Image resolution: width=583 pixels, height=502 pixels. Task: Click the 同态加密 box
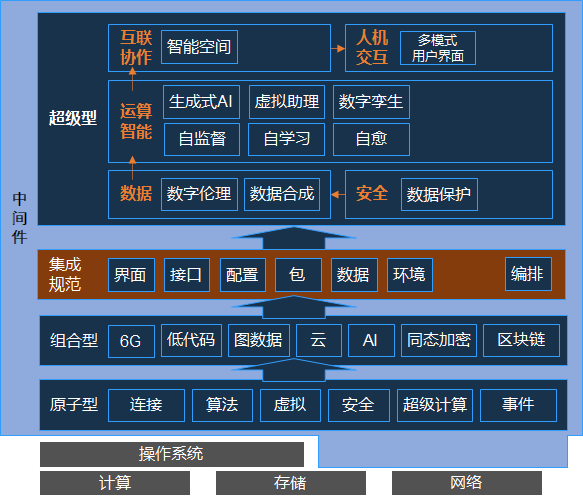pyautogui.click(x=439, y=340)
